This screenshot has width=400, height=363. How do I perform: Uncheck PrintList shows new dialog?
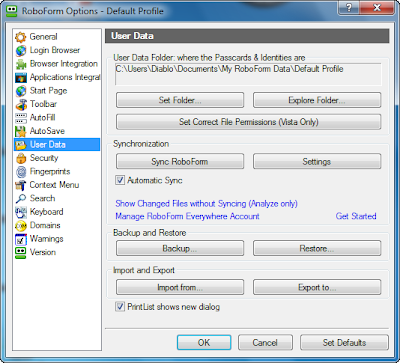[x=120, y=306]
